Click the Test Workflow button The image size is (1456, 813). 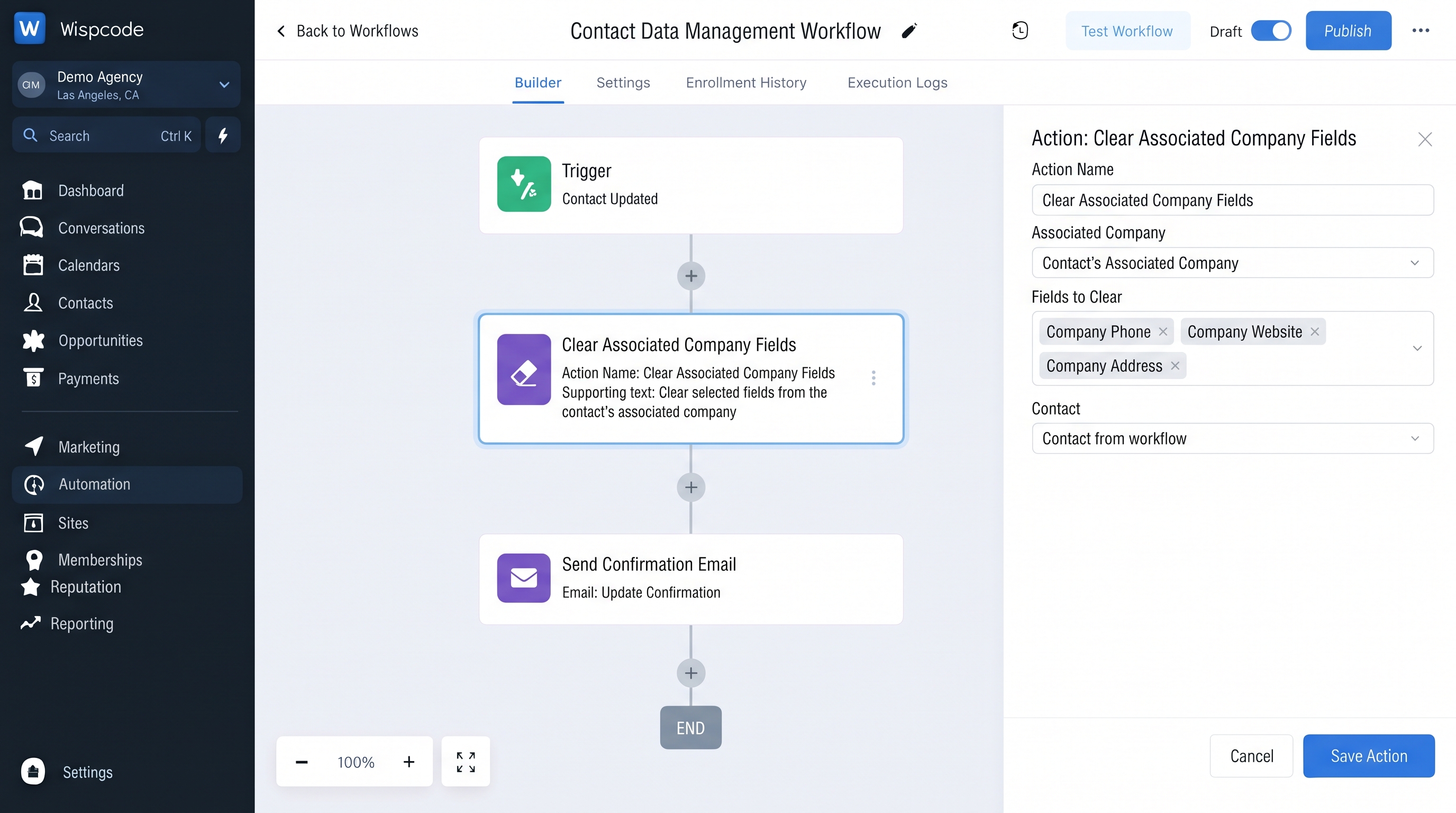pos(1127,31)
